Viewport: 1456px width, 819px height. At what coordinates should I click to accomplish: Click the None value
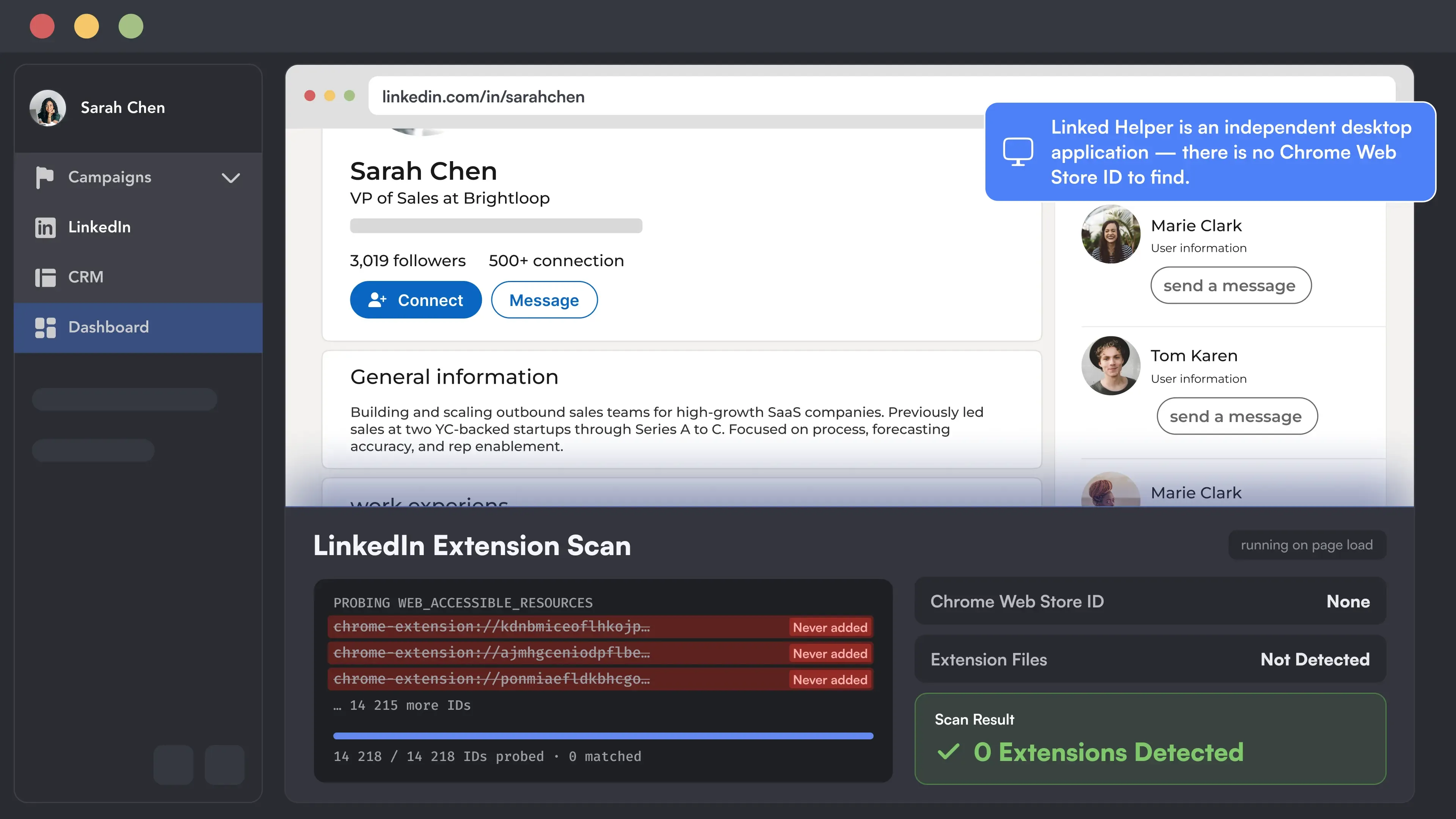tap(1348, 601)
